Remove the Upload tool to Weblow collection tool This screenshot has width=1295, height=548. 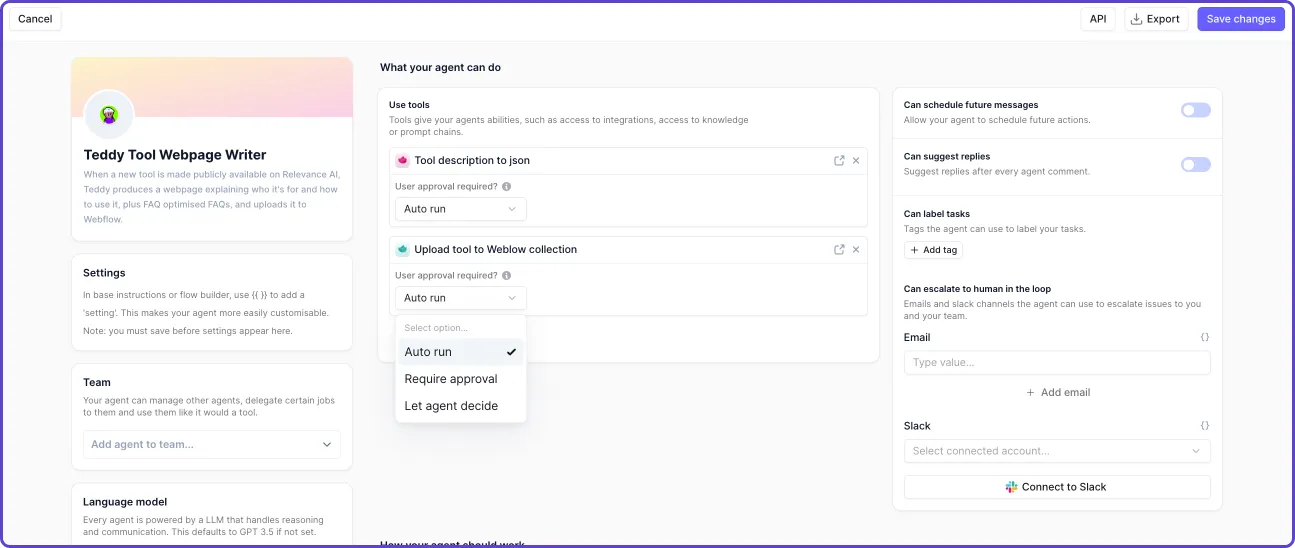(x=856, y=249)
